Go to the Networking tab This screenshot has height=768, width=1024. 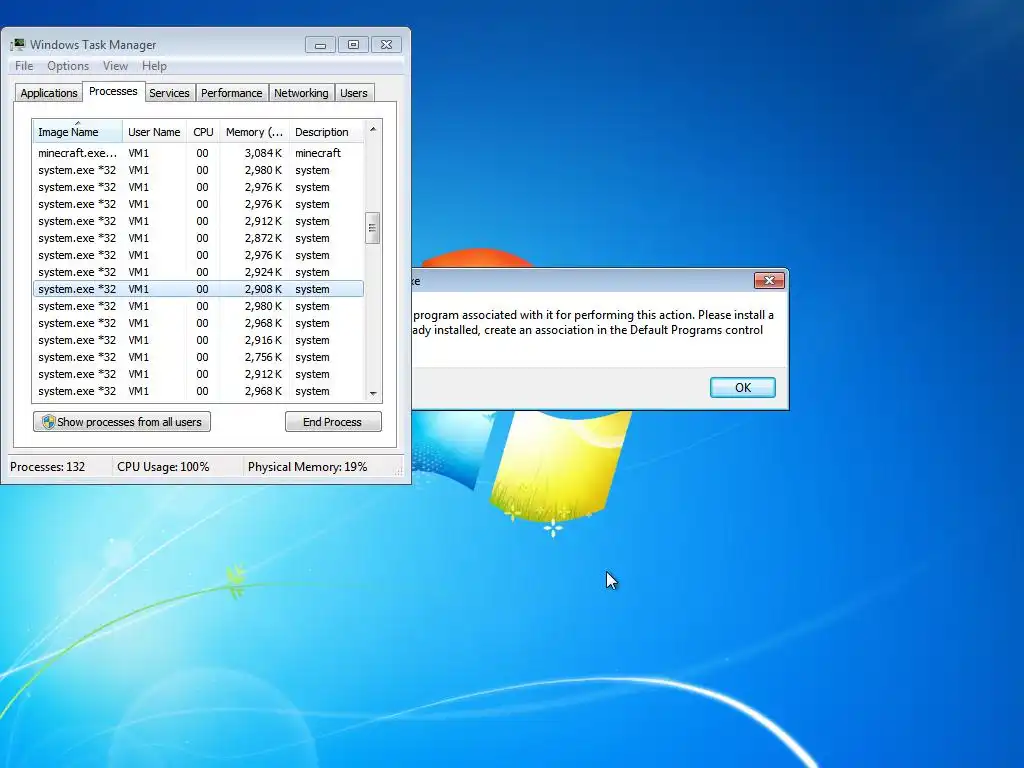pyautogui.click(x=301, y=93)
